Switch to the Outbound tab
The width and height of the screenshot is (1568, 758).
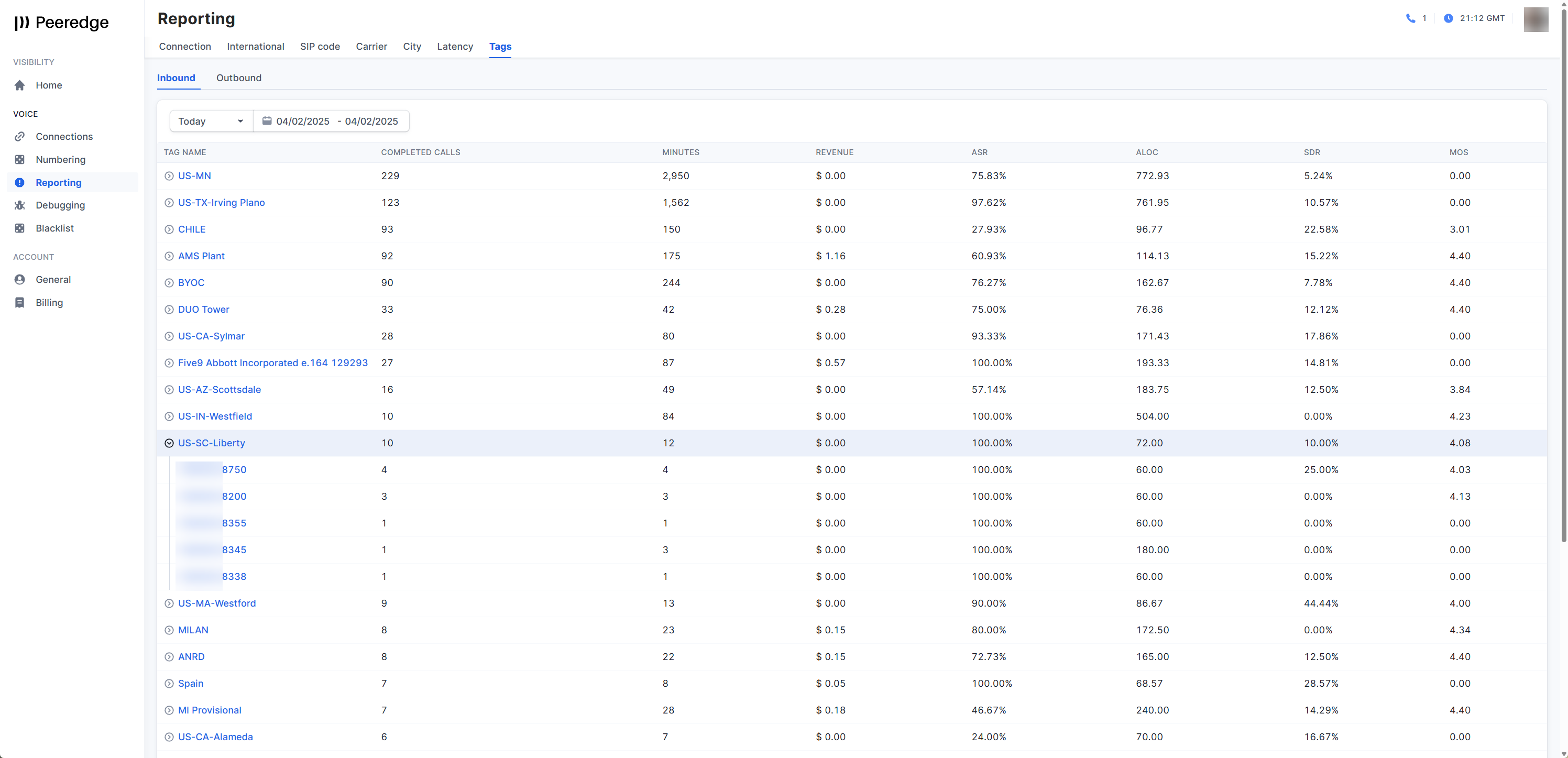point(238,78)
